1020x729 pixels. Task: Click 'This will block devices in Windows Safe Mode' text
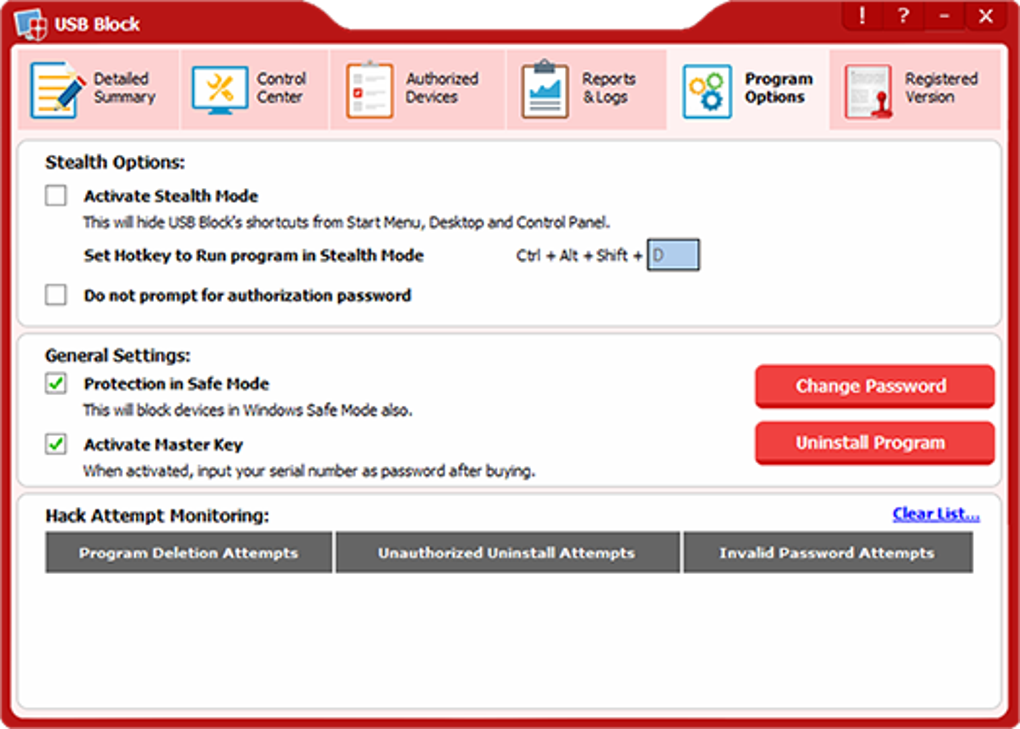click(248, 410)
